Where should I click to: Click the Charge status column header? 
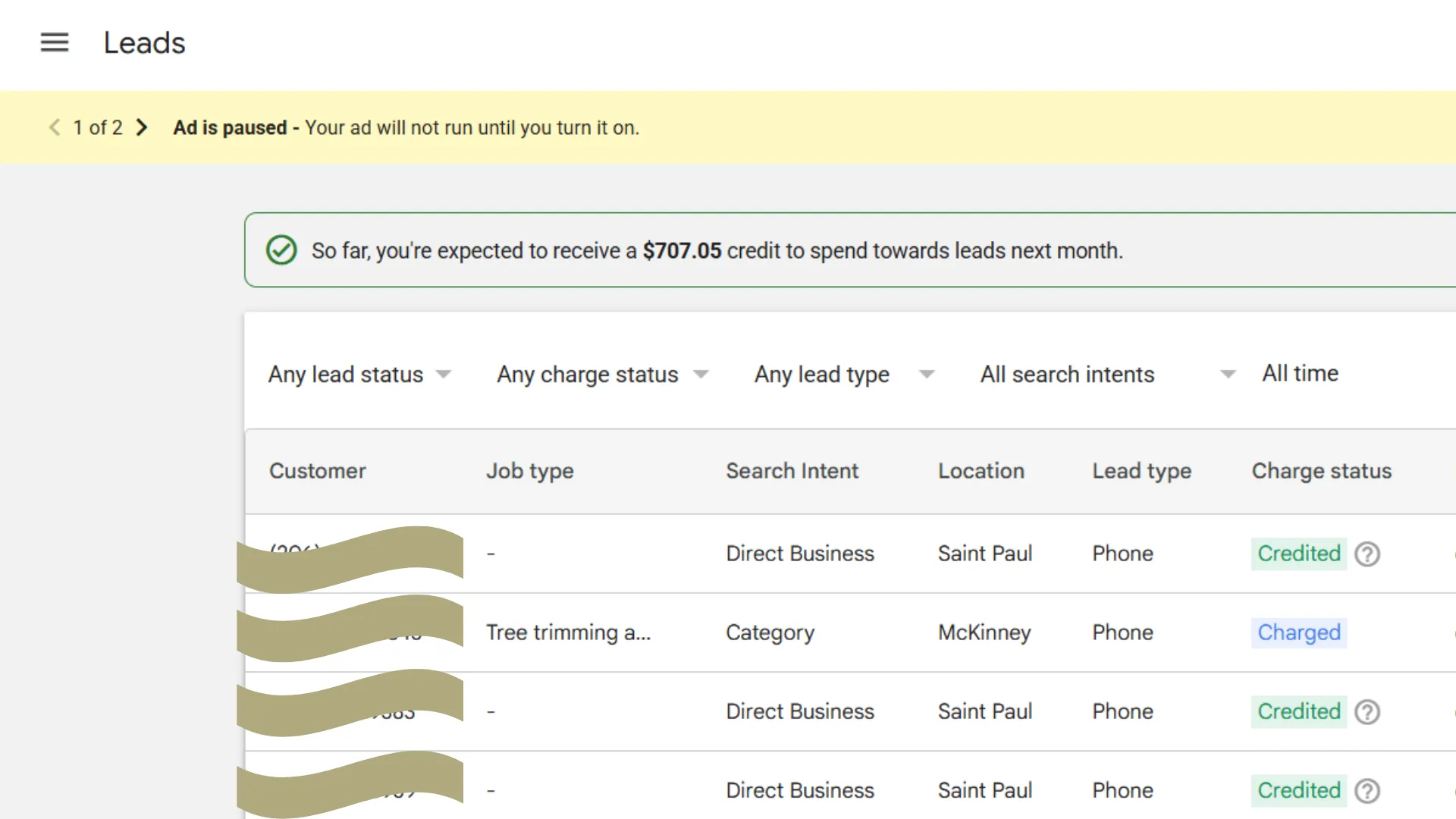1322,471
